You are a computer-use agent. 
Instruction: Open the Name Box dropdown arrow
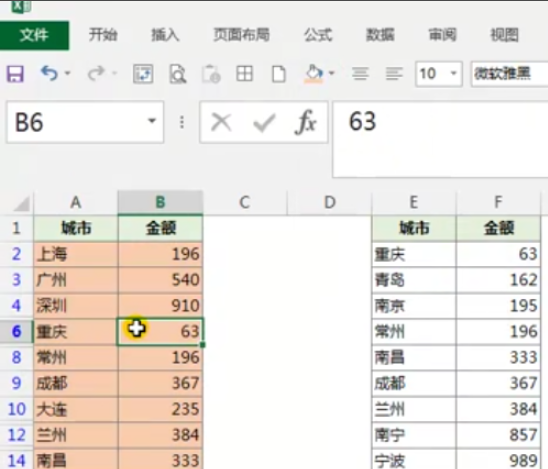152,121
